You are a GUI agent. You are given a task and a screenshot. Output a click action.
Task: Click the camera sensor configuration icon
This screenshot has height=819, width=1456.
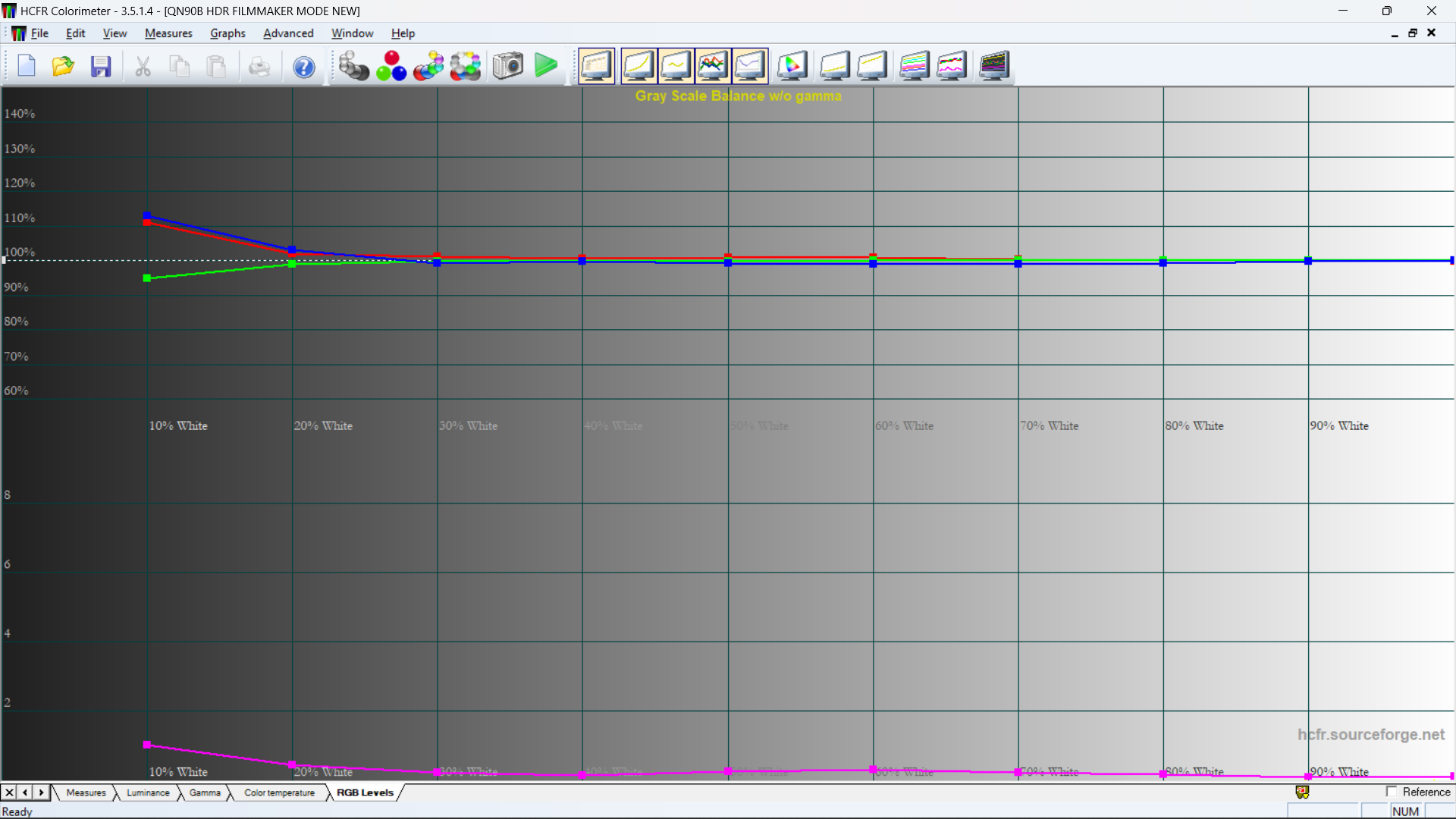(x=507, y=66)
